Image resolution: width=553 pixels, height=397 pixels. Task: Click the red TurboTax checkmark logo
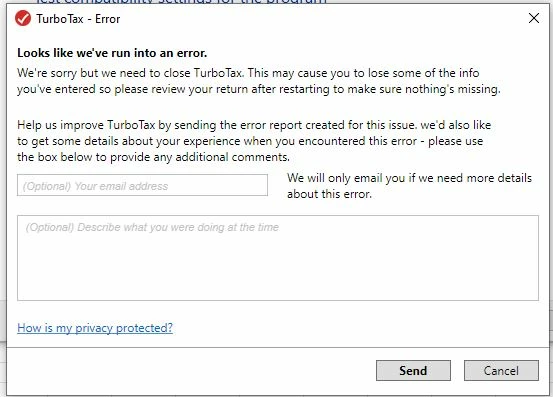23,19
